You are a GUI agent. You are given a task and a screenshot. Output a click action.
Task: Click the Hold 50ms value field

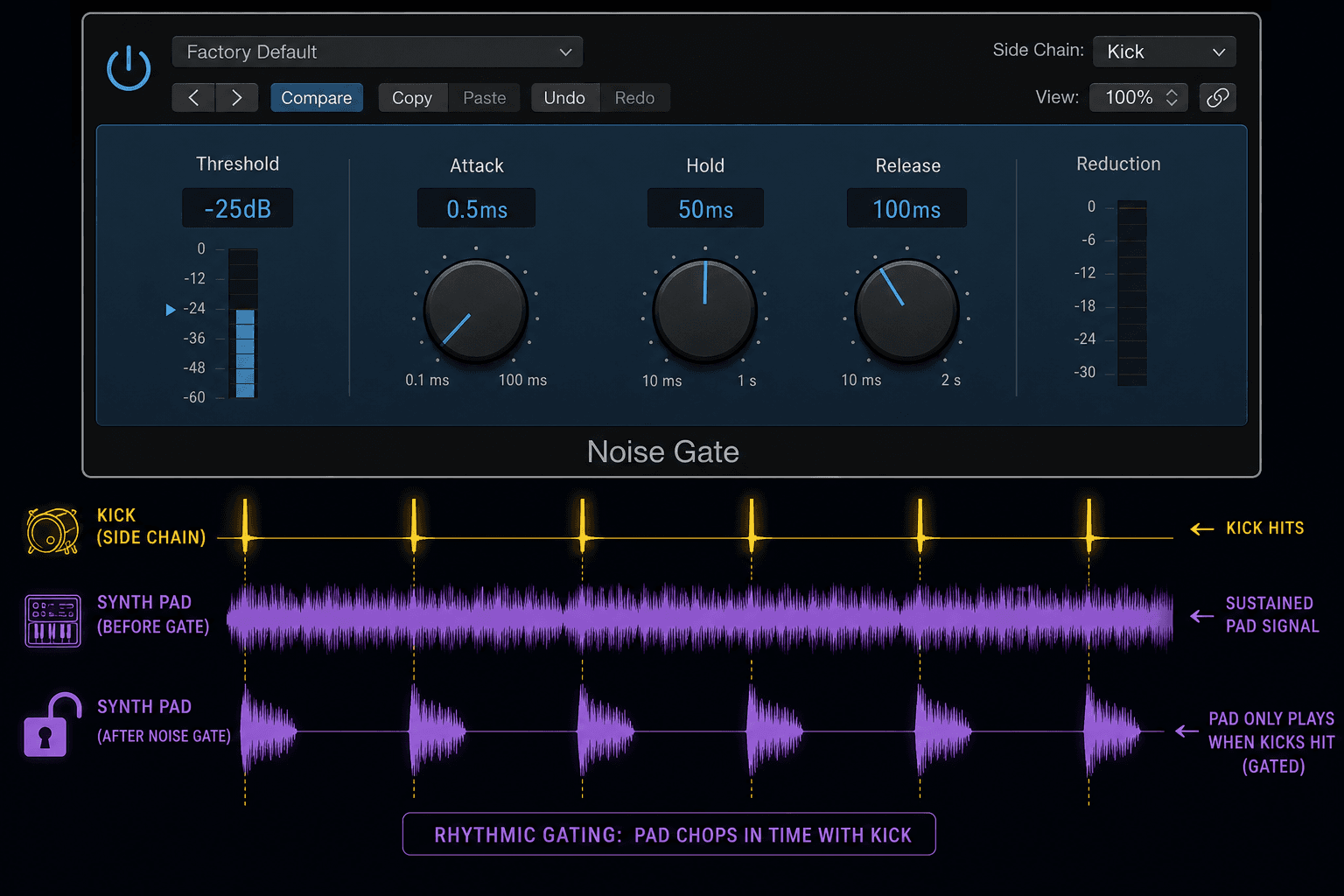705,208
